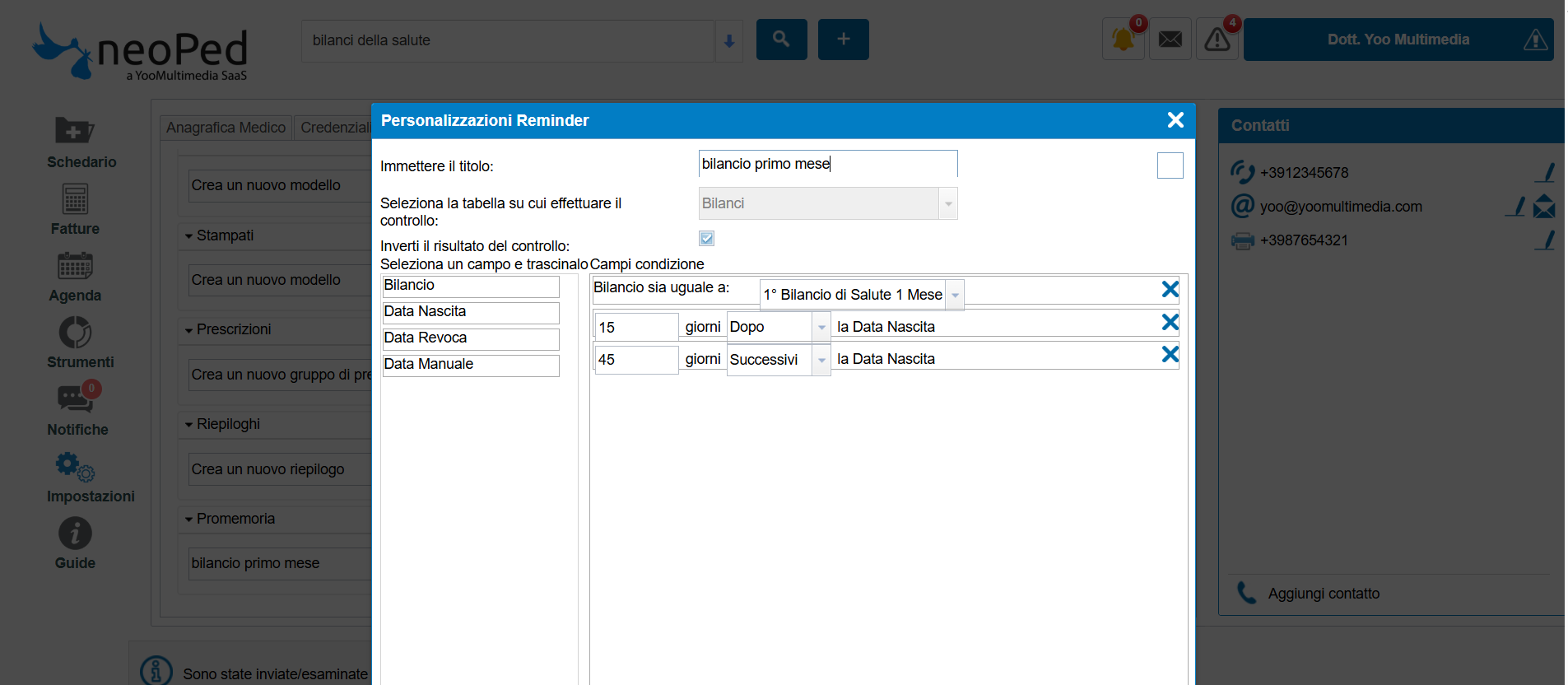Click the magnifier search button
This screenshot has height=685, width=1568.
click(781, 40)
